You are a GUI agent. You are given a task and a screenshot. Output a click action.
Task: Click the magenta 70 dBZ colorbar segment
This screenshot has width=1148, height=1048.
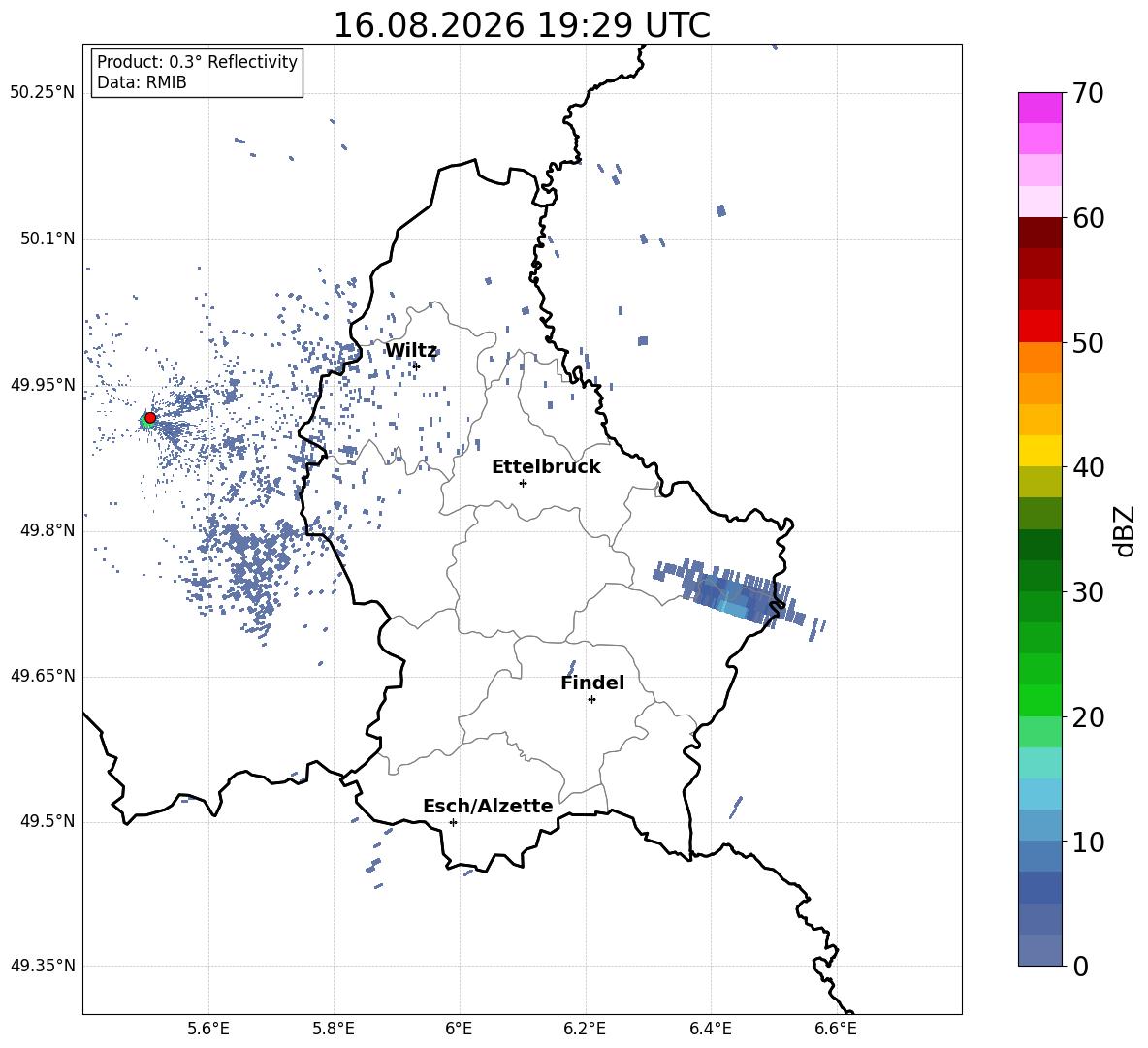click(1039, 108)
